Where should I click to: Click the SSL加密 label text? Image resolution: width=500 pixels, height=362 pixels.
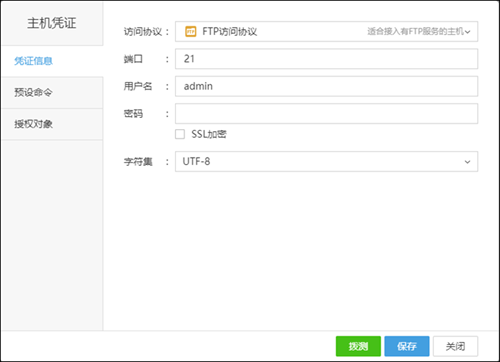[x=209, y=134]
